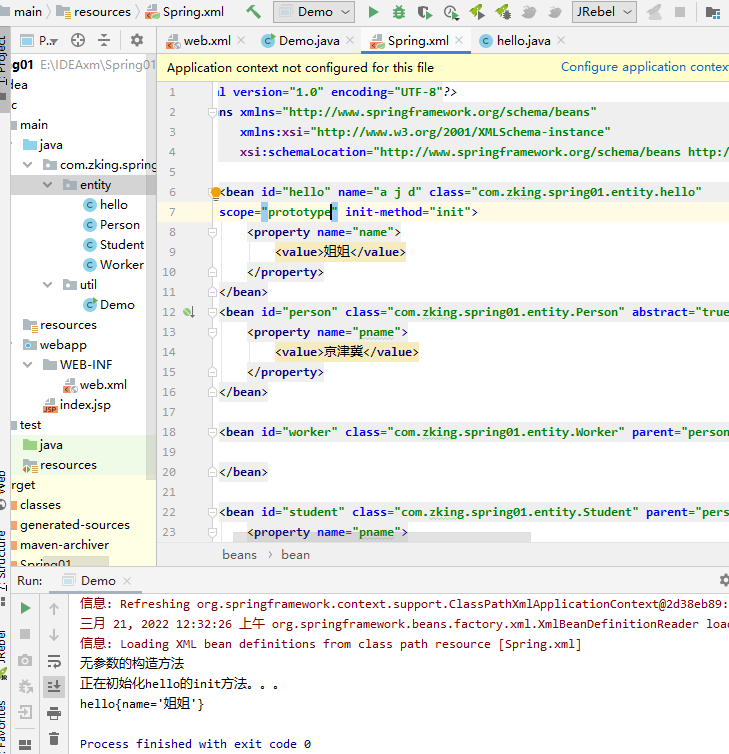Start debugging with the bug icon
This screenshot has height=754, width=729.
click(x=399, y=12)
